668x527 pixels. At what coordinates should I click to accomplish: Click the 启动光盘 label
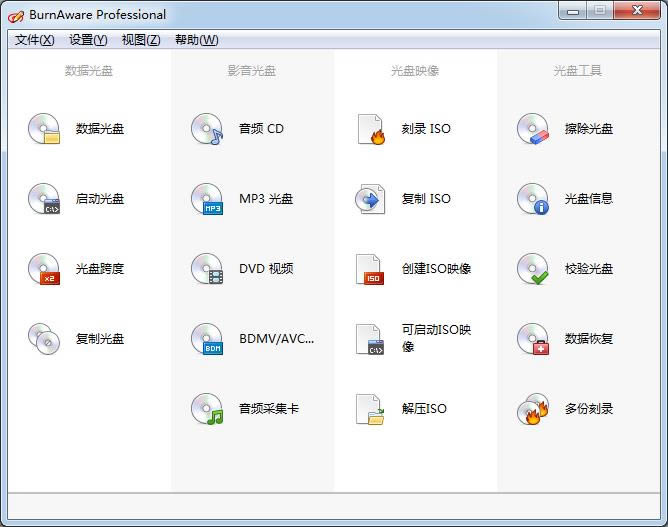pyautogui.click(x=100, y=199)
